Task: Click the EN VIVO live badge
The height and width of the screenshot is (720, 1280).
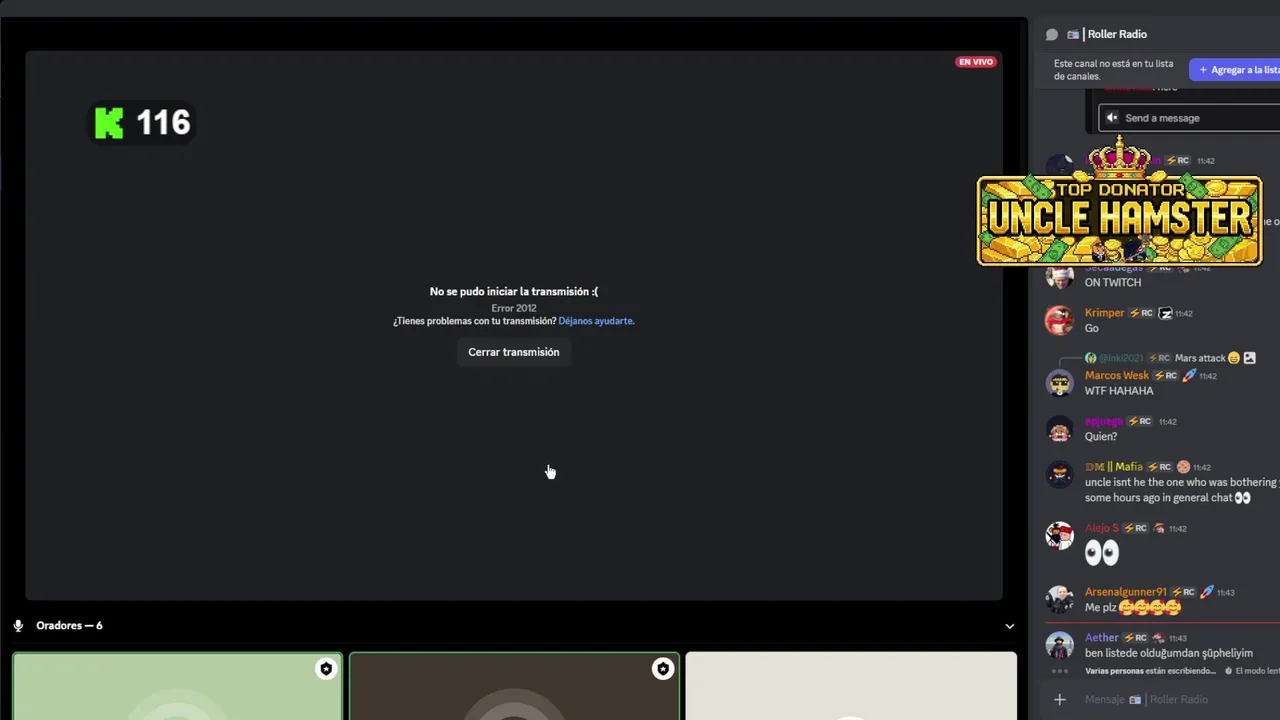Action: point(976,62)
